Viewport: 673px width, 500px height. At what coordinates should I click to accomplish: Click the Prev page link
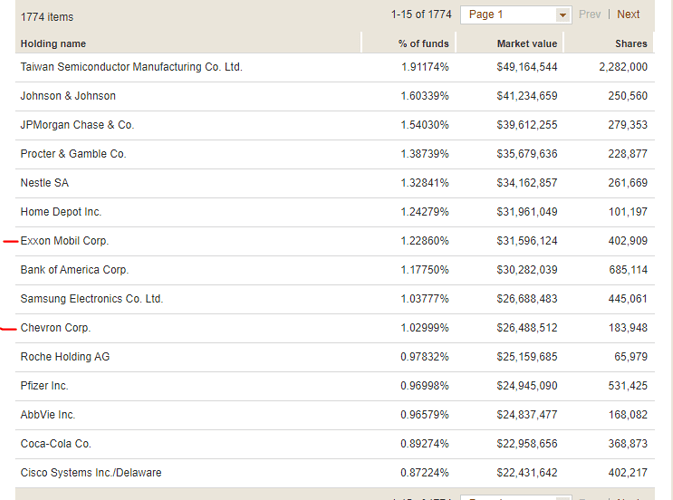tap(590, 15)
